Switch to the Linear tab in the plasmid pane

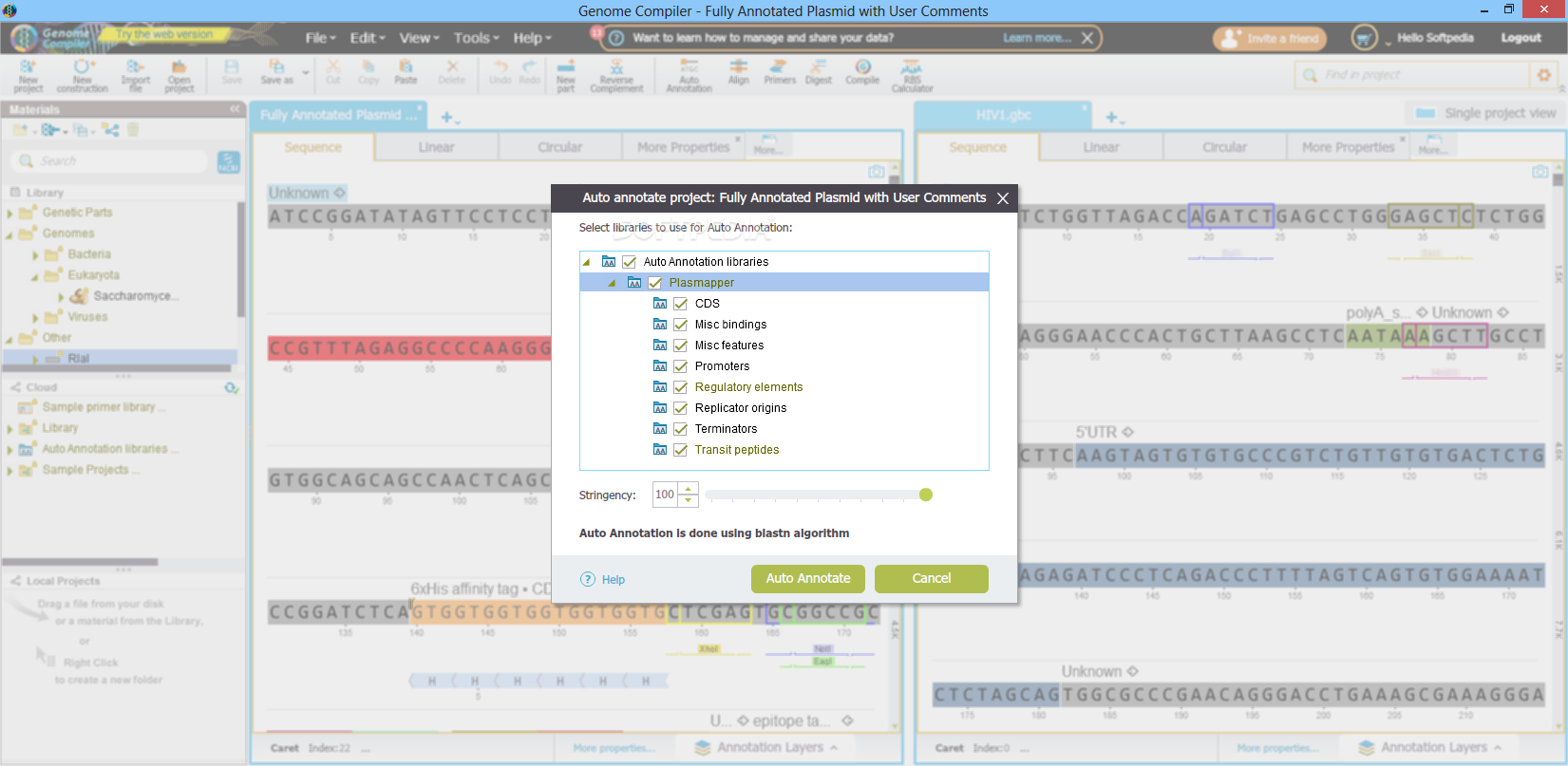click(436, 147)
